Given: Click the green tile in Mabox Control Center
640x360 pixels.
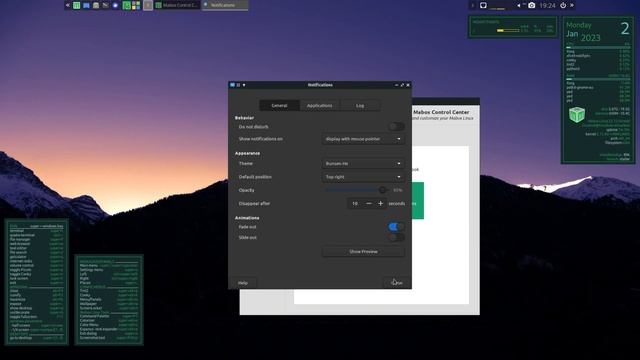Looking at the screenshot, I should pyautogui.click(x=418, y=200).
